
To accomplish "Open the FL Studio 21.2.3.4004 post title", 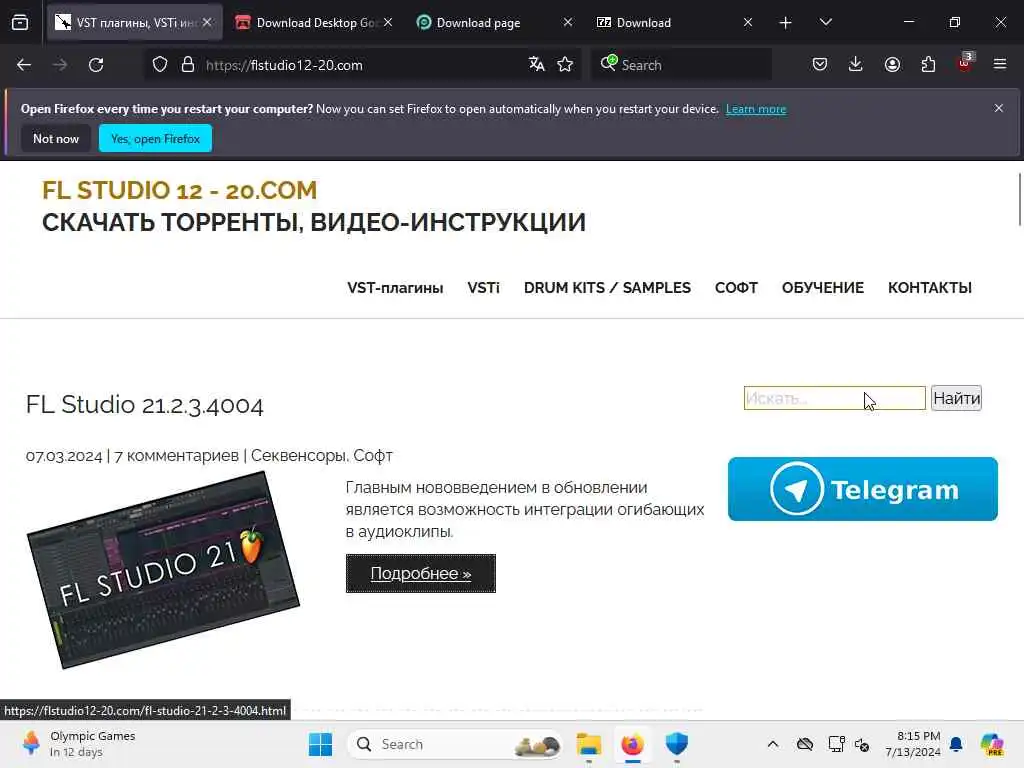I will point(144,405).
